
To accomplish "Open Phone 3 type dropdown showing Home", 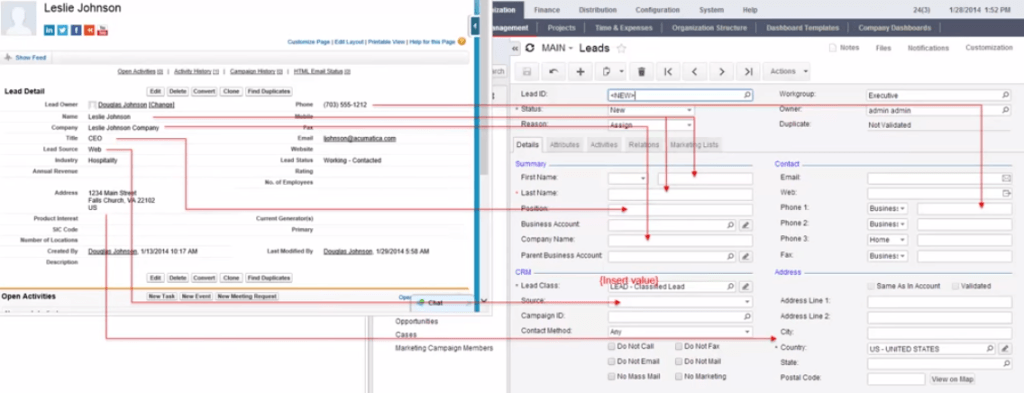I will [x=888, y=240].
